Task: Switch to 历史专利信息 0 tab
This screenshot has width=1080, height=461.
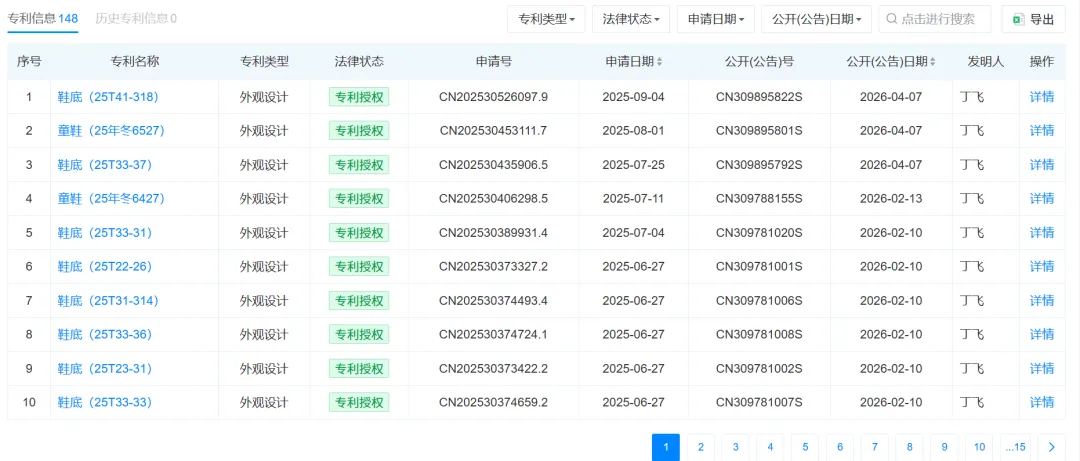Action: [x=136, y=19]
